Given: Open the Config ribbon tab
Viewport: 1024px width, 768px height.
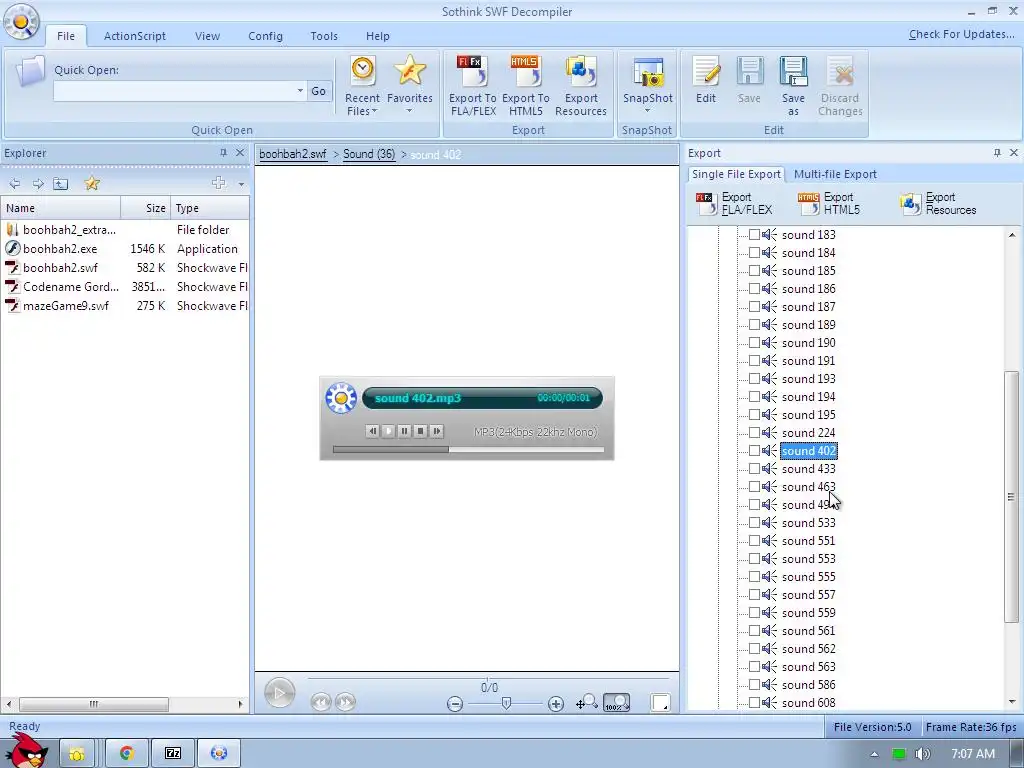Looking at the screenshot, I should tap(265, 36).
